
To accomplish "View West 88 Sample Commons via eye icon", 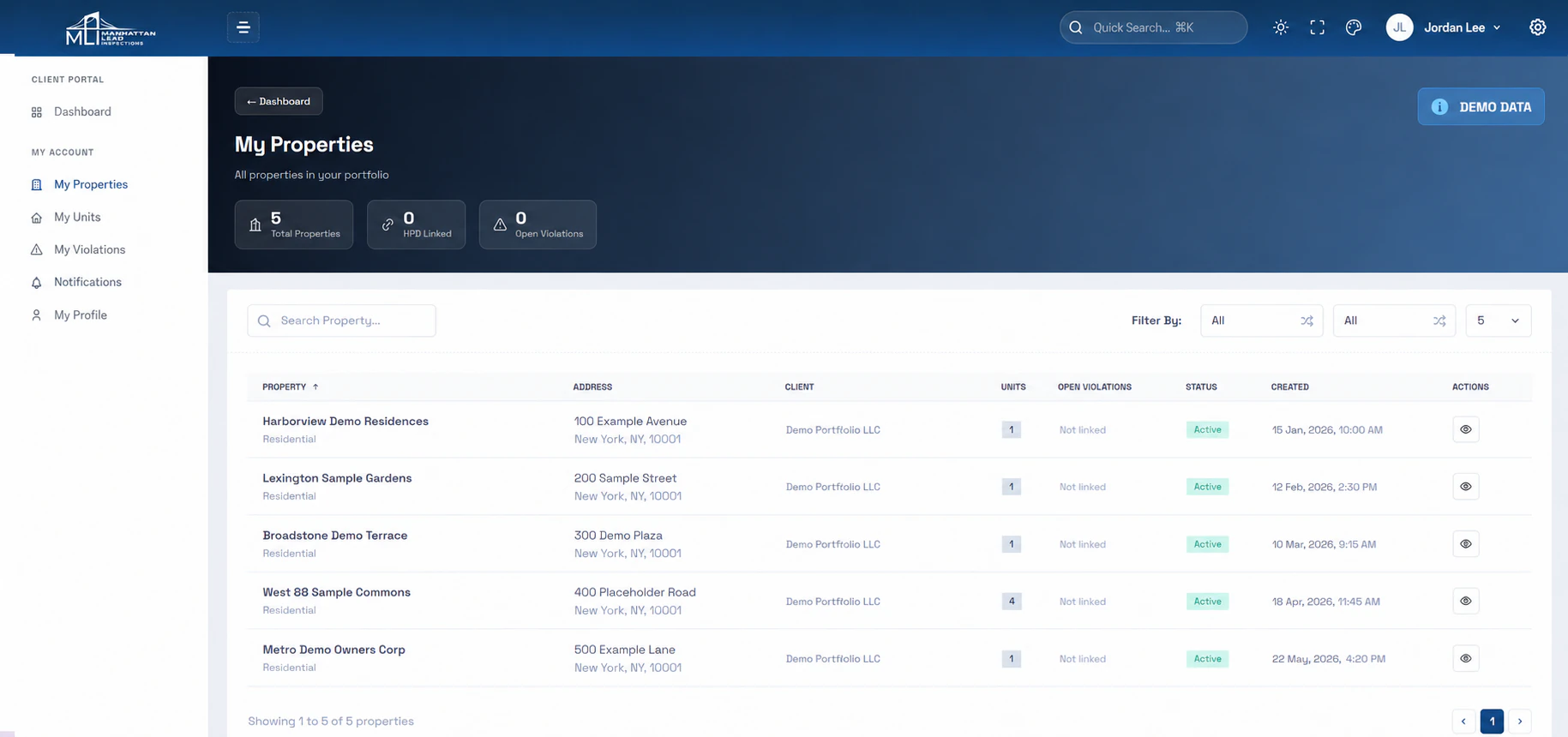I will pos(1466,601).
